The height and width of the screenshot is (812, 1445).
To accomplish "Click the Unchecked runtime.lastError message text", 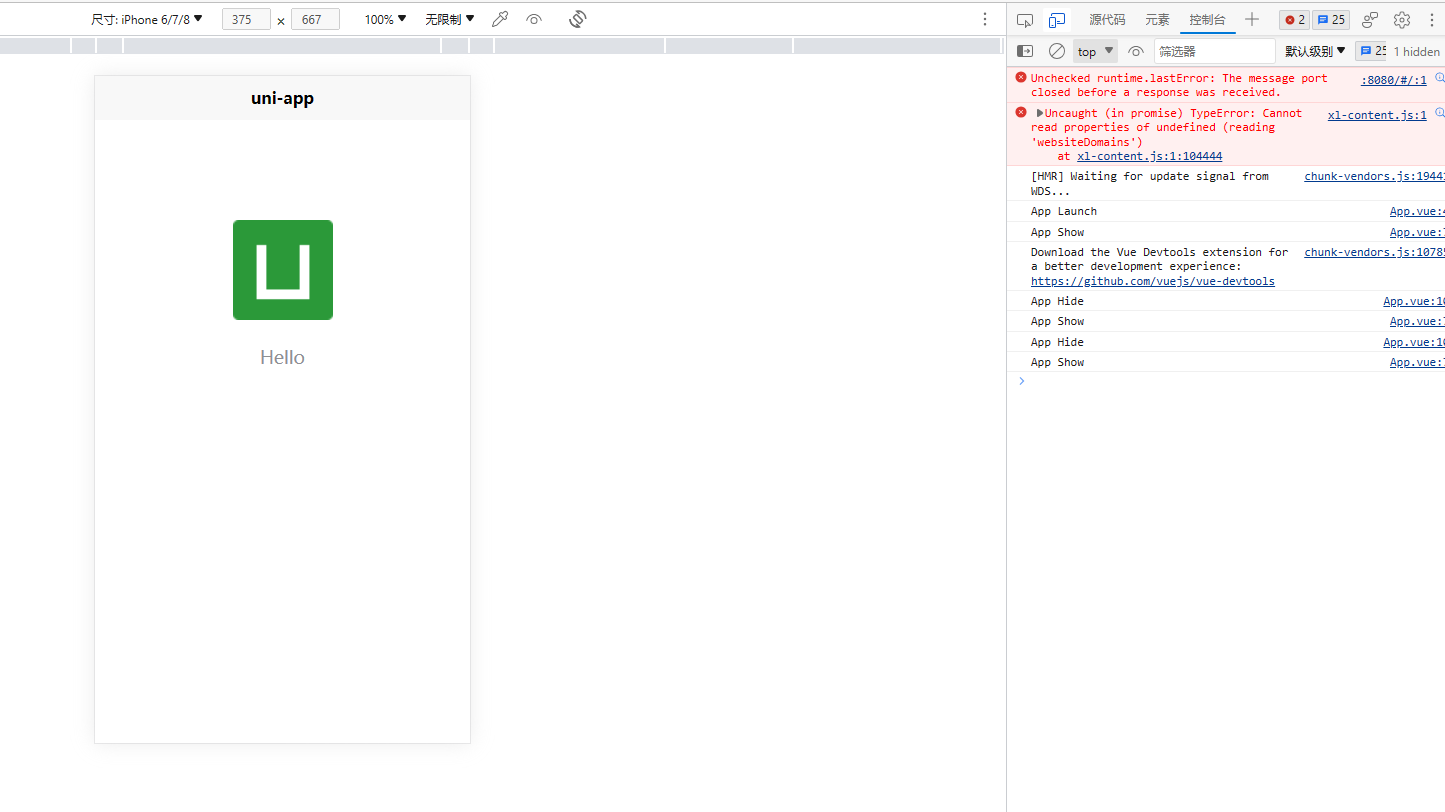I will (1179, 85).
